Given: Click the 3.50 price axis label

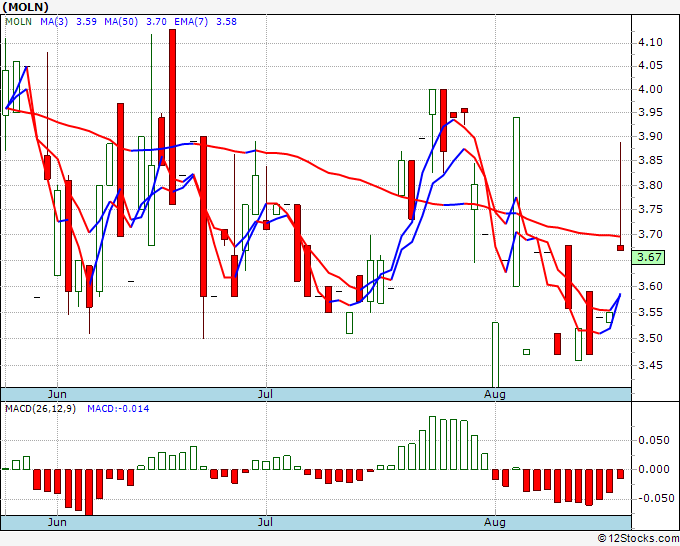Looking at the screenshot, I should (x=650, y=338).
